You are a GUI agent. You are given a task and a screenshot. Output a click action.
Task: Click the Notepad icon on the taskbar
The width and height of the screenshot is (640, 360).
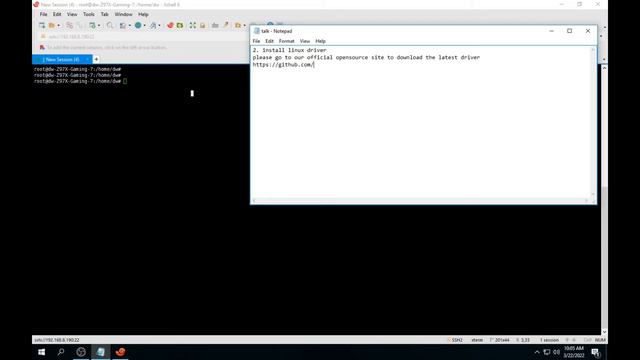(x=100, y=352)
